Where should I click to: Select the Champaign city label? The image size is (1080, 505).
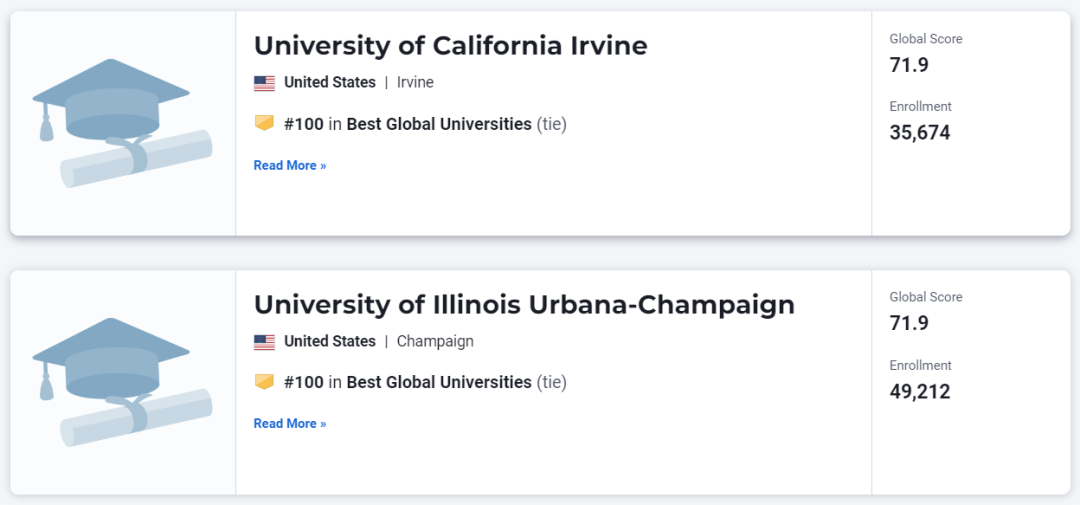[x=435, y=342]
